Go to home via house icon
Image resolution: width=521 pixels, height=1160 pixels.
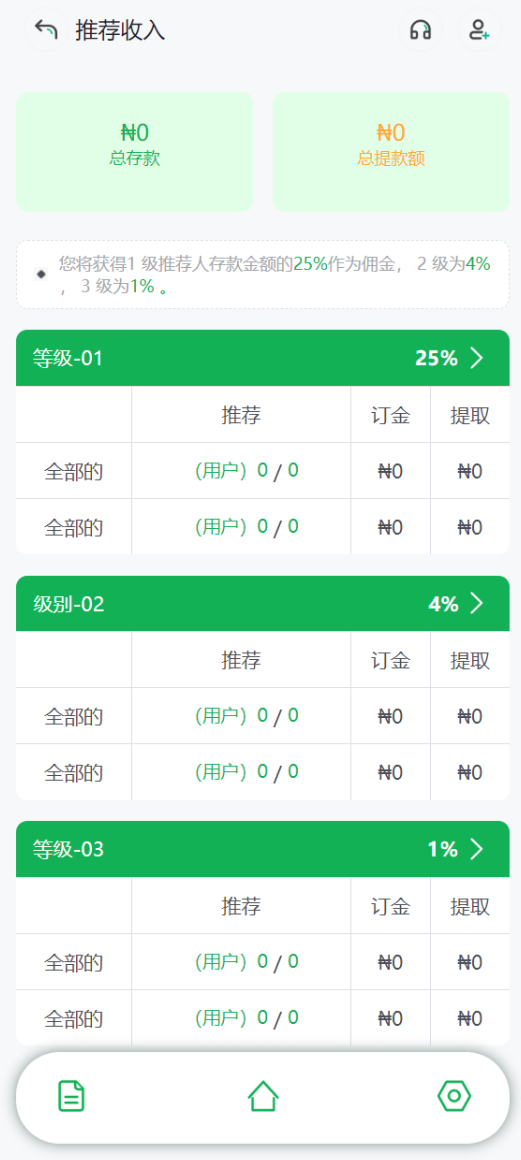point(263,1096)
